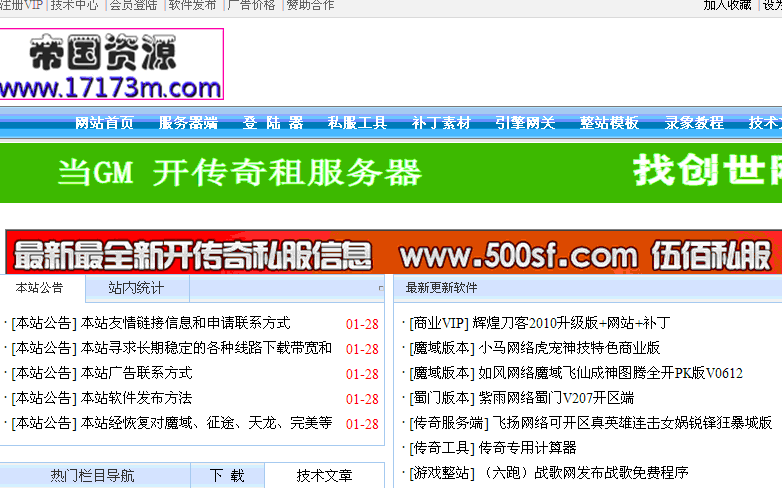The height and width of the screenshot is (488, 782).
Task: Open the 网站首页 navigation item
Action: (x=105, y=123)
